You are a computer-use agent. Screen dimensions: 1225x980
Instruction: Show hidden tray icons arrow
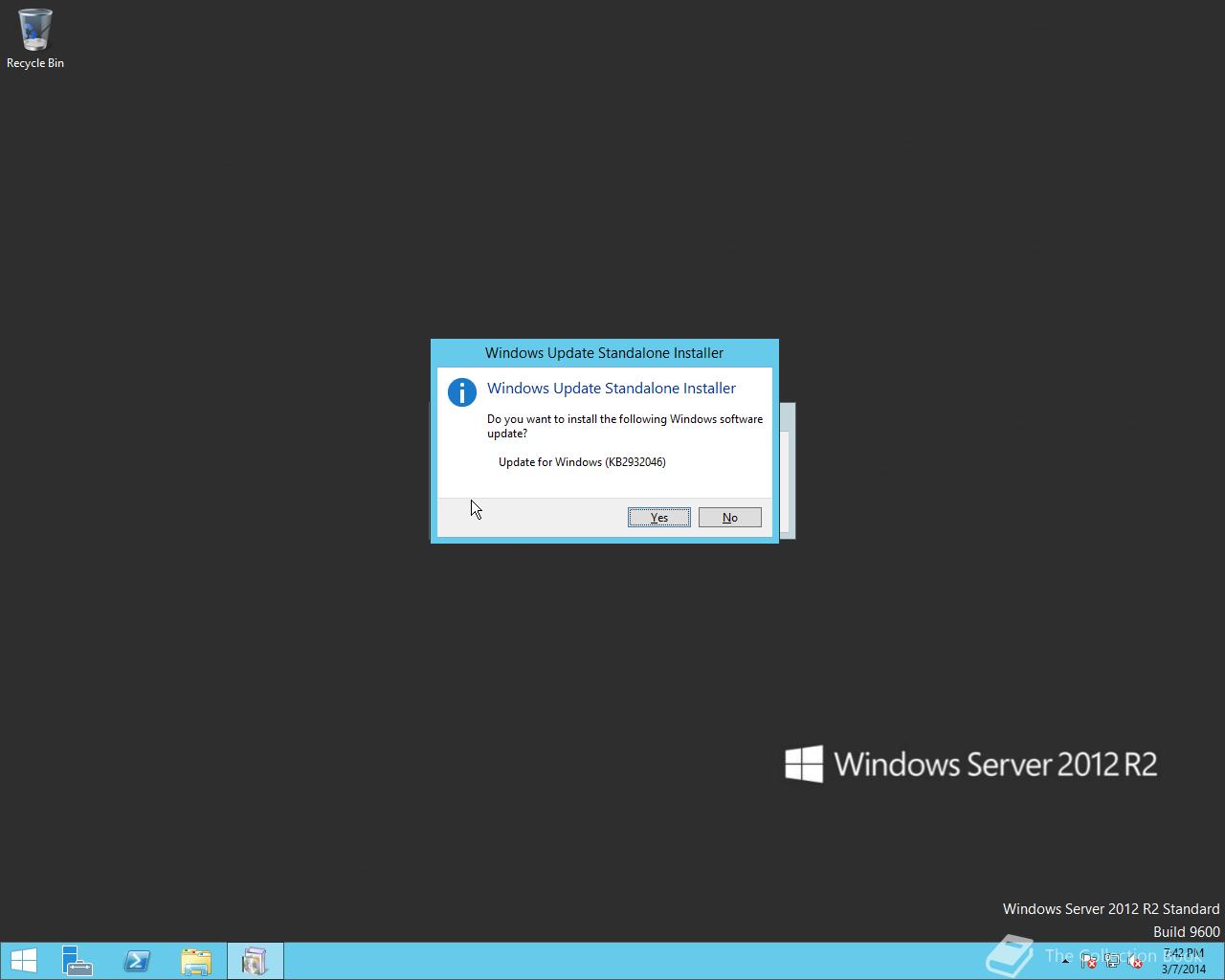pyautogui.click(x=1065, y=961)
